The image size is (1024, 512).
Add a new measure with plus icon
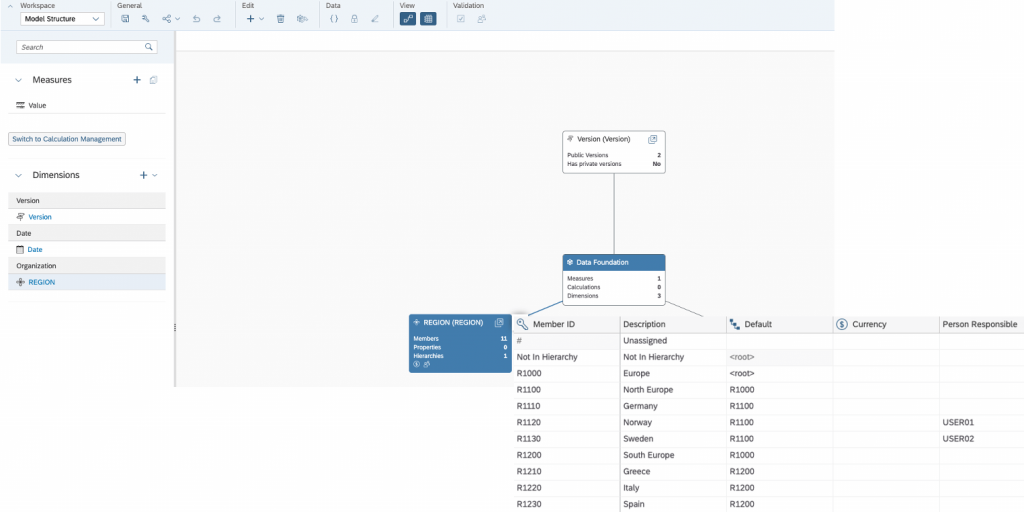click(x=137, y=80)
